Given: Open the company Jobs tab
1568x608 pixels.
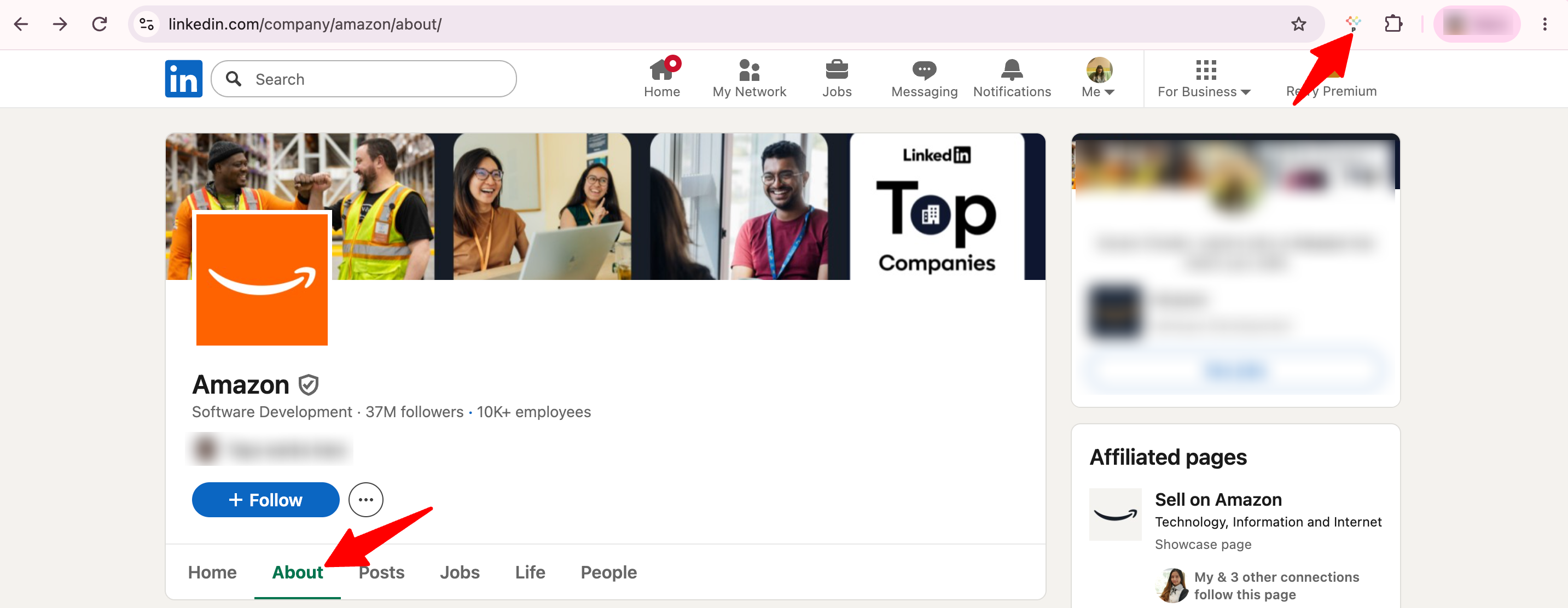Looking at the screenshot, I should (460, 572).
